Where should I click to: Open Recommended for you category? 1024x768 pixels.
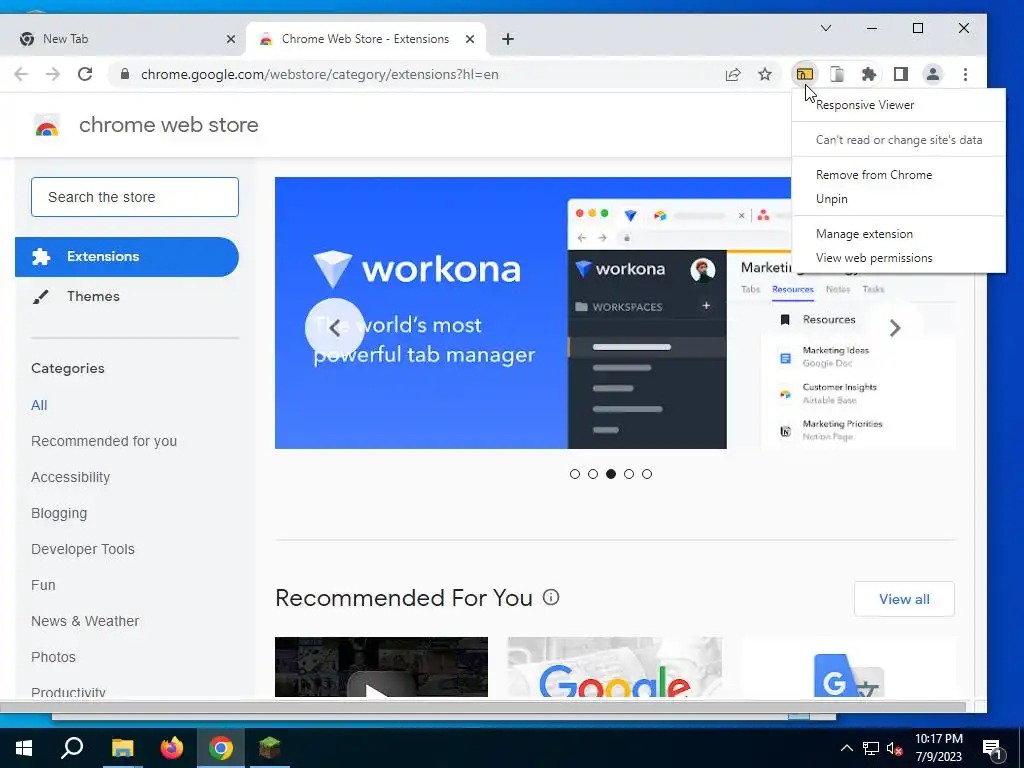click(x=104, y=441)
